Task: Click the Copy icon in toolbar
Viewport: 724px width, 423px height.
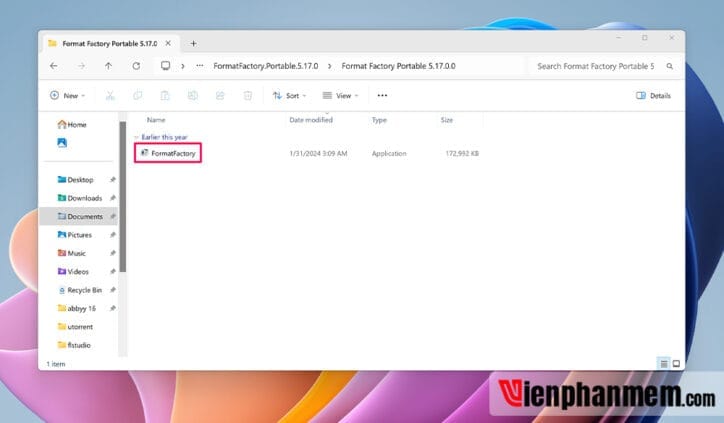Action: (x=138, y=96)
